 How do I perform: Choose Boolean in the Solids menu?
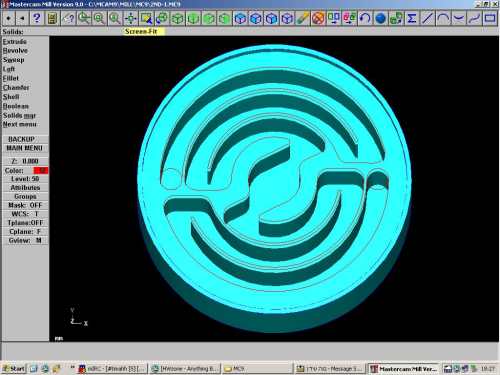pyautogui.click(x=16, y=106)
